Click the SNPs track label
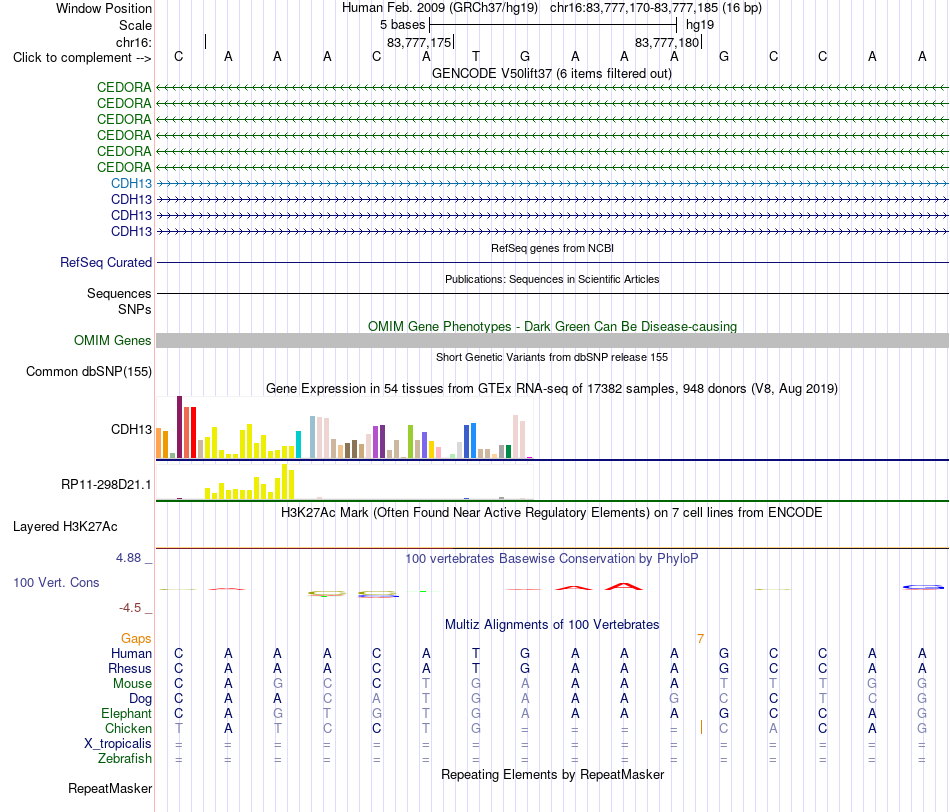 (x=135, y=309)
